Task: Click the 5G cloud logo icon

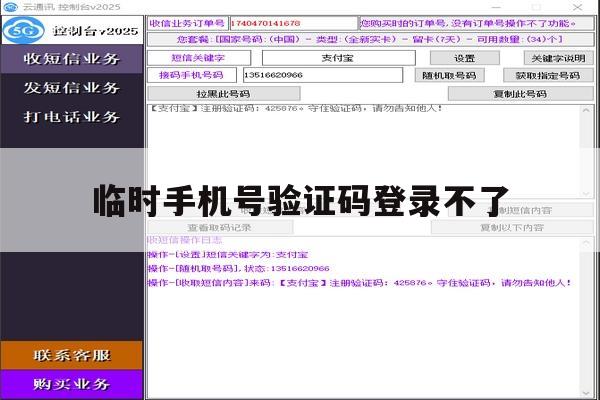Action: tap(24, 30)
